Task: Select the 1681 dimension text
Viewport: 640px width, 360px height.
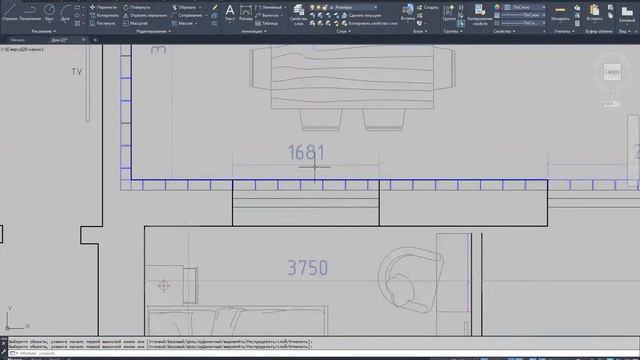Action: (x=307, y=152)
